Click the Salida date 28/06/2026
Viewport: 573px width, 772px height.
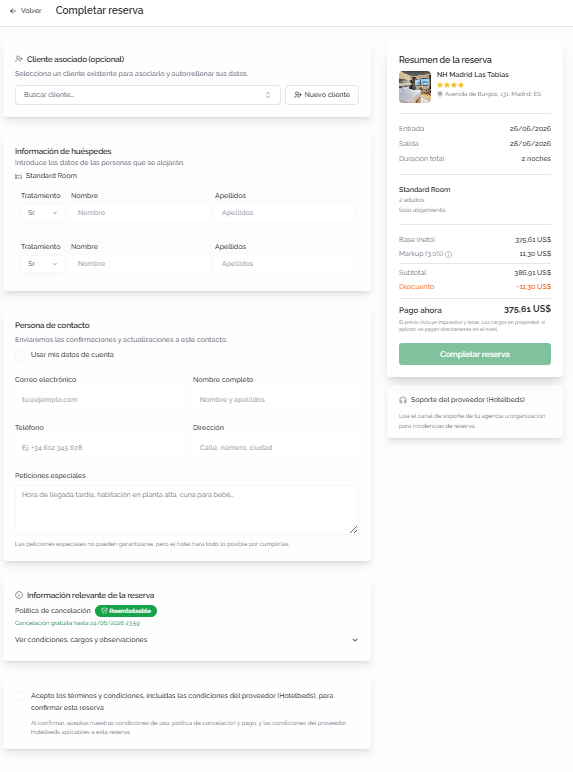click(x=530, y=144)
